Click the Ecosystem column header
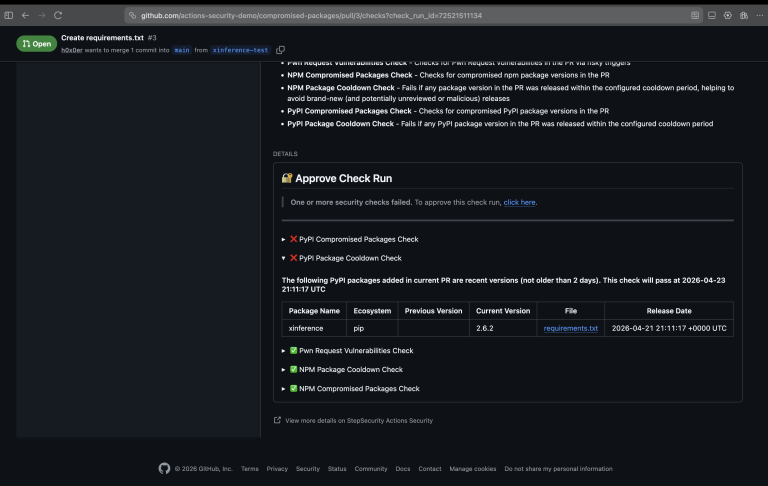Image resolution: width=768 pixels, height=486 pixels. coord(372,311)
